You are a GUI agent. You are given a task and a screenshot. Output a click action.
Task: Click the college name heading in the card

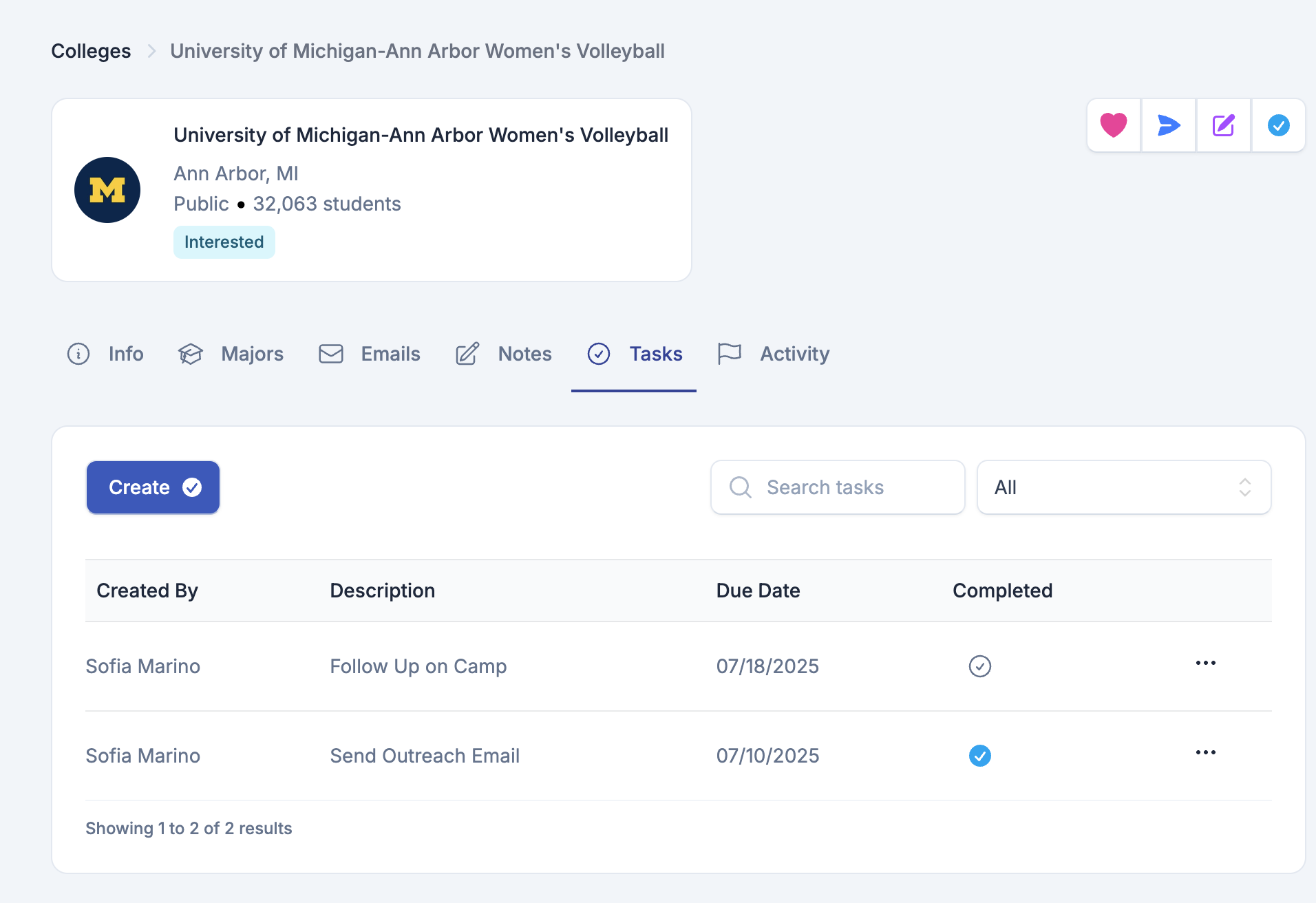421,135
